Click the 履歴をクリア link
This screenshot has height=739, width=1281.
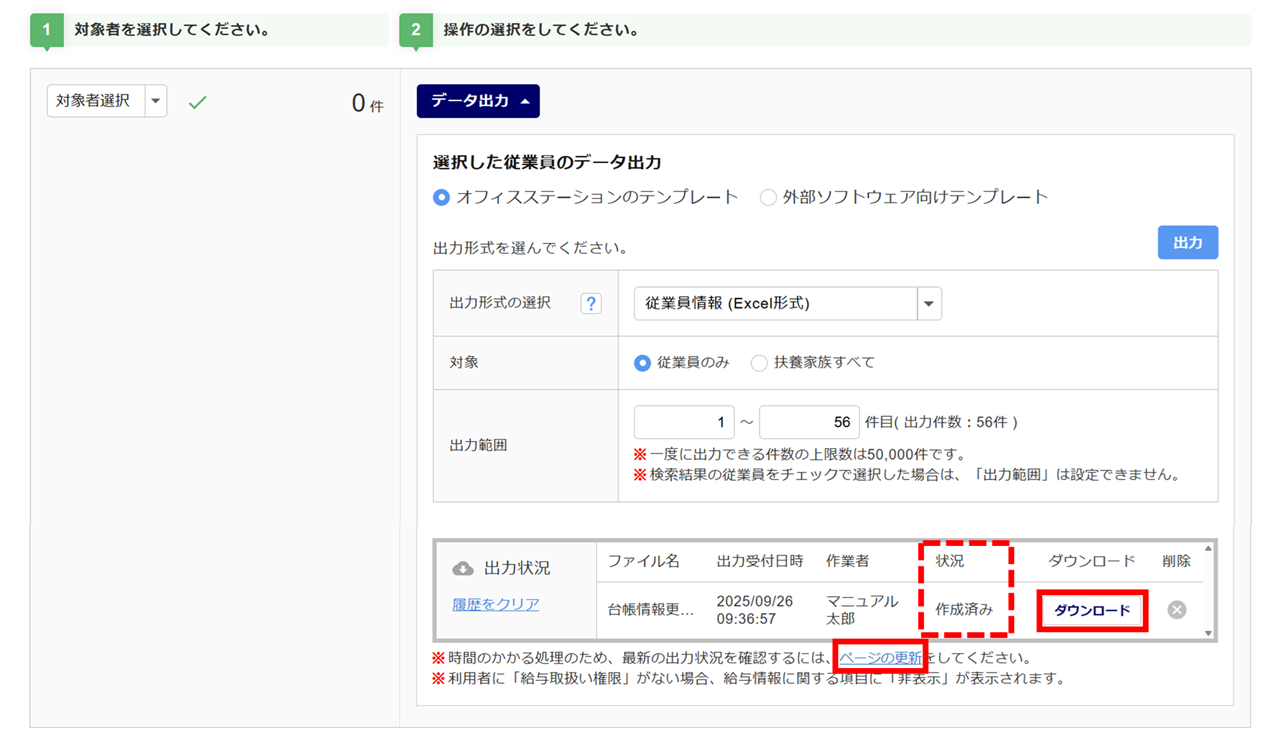[x=496, y=604]
